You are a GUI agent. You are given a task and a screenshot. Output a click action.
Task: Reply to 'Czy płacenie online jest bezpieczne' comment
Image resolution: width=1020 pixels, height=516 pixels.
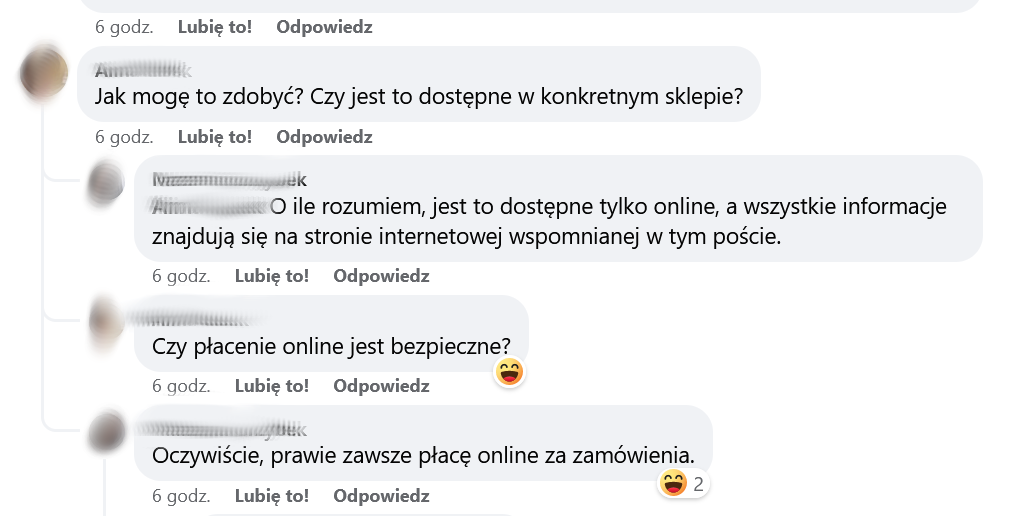[x=381, y=386]
